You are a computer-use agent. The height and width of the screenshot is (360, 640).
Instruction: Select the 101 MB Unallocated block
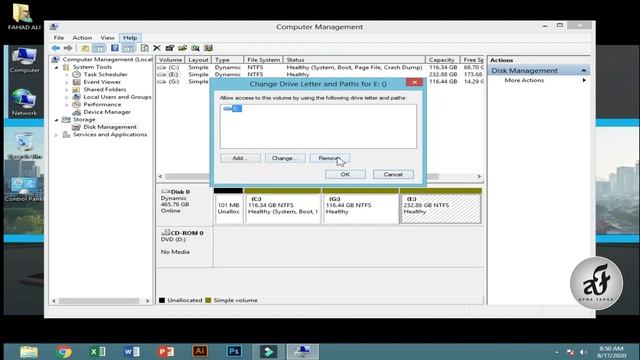(228, 209)
